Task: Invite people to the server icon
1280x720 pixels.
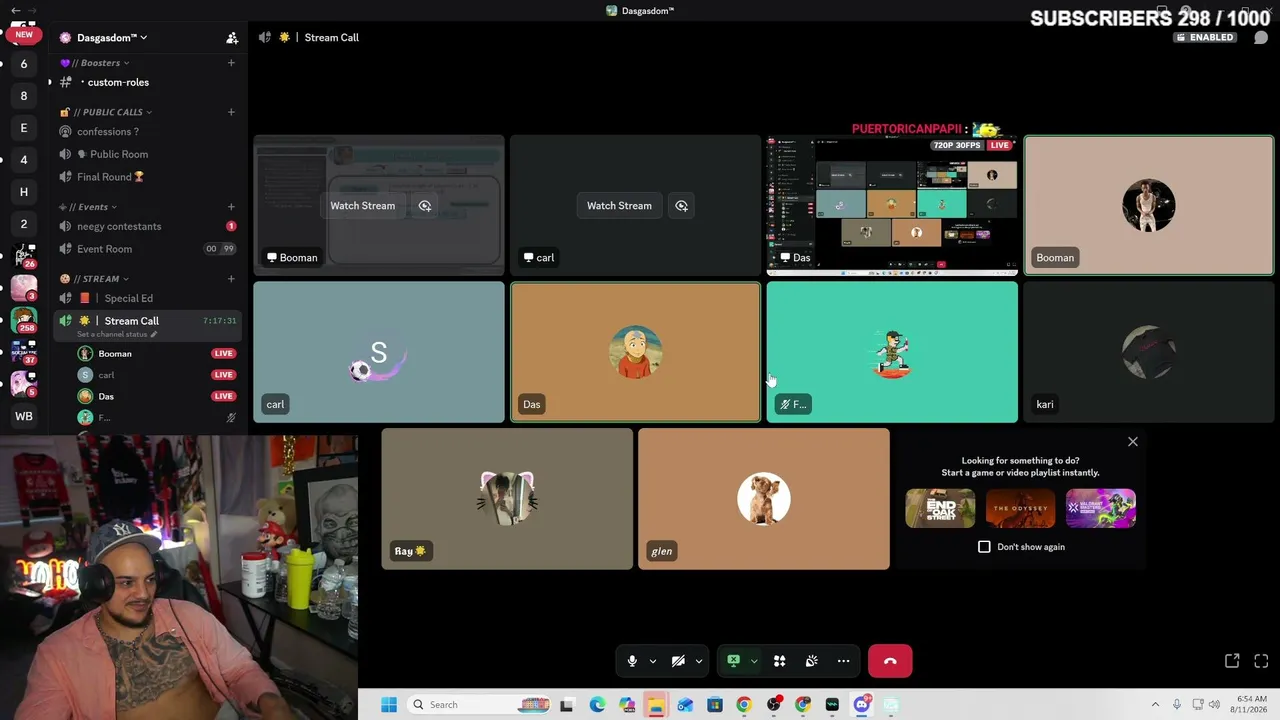Action: (x=232, y=38)
